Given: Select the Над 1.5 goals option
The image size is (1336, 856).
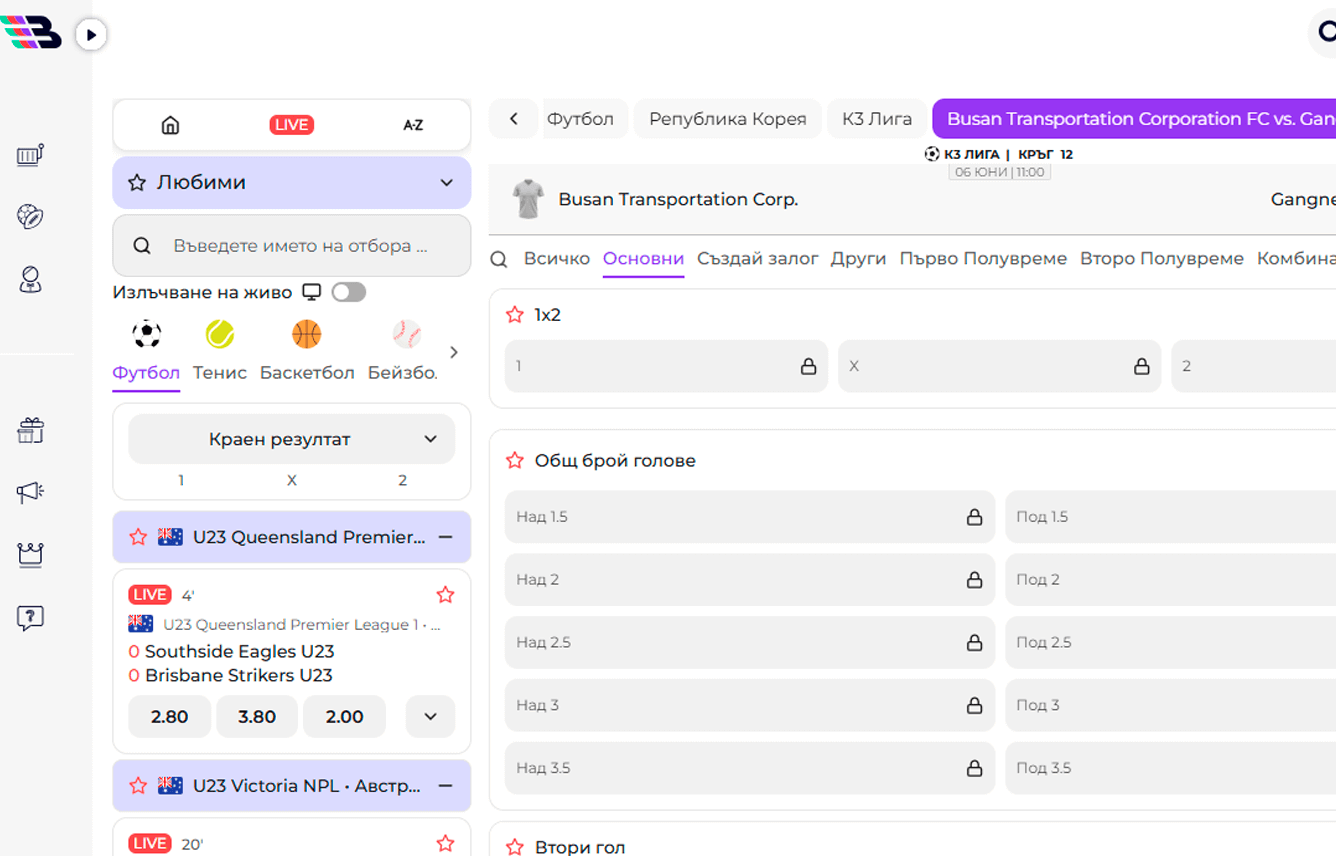Looking at the screenshot, I should [x=750, y=517].
